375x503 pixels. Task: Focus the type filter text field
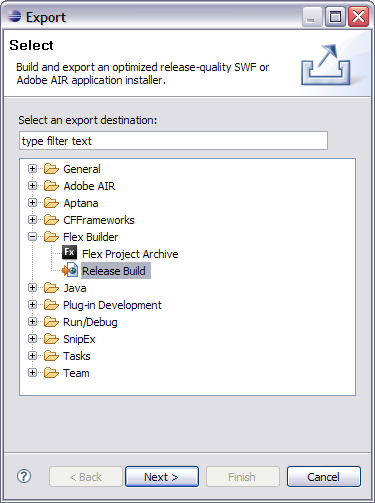[173, 141]
